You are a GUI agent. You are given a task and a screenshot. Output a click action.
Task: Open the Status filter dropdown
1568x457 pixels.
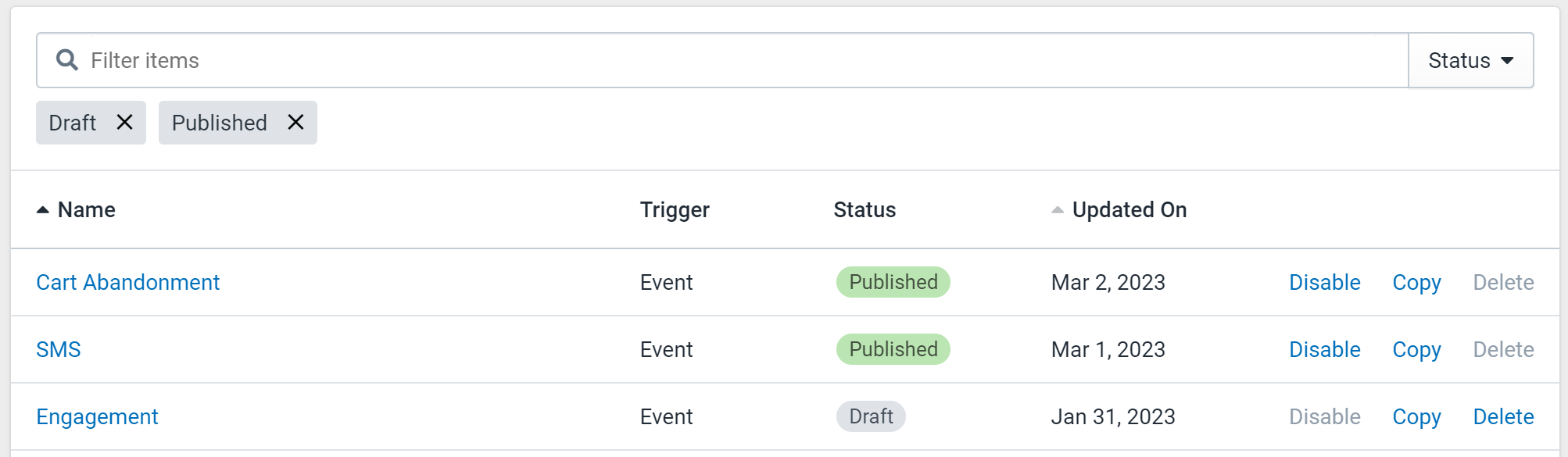(1471, 60)
